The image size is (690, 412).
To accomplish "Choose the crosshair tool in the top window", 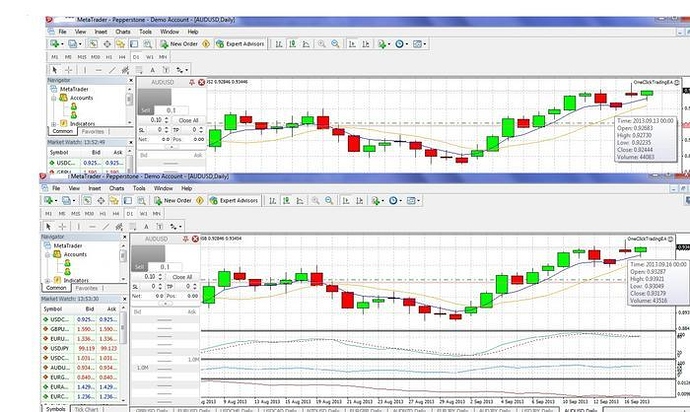I will coord(69,70).
